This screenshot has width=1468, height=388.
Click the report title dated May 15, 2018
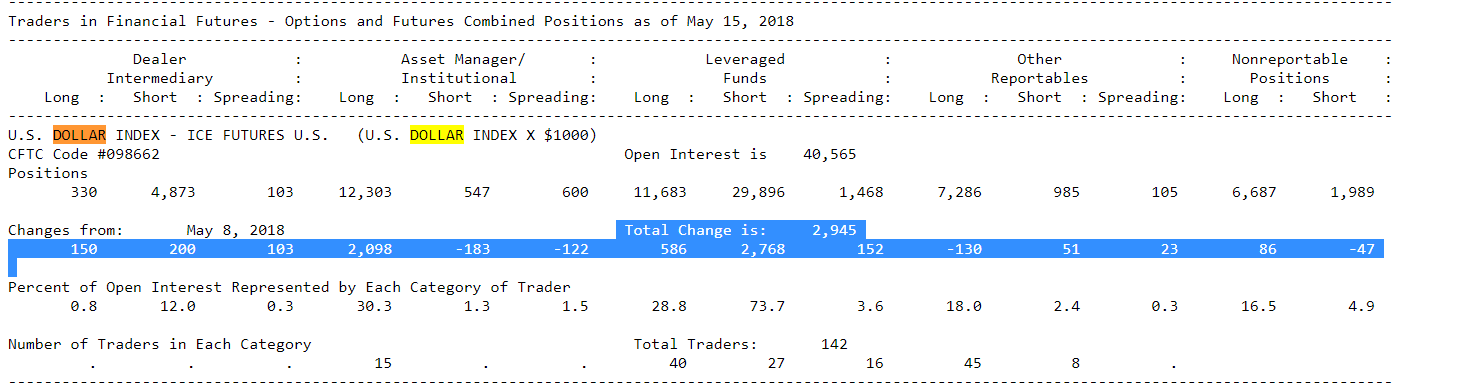tap(402, 21)
